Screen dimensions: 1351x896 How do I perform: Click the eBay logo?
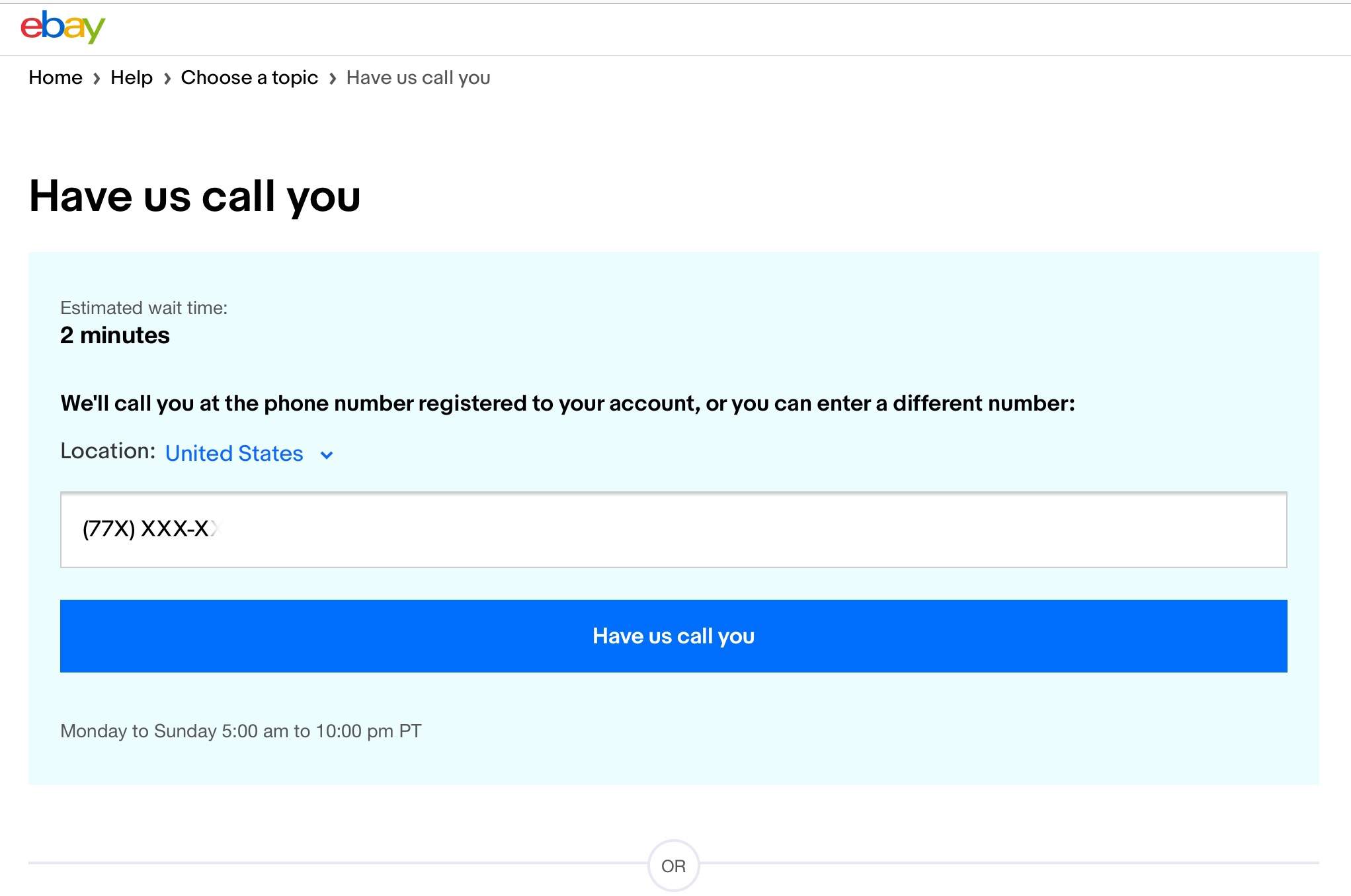pyautogui.click(x=63, y=27)
